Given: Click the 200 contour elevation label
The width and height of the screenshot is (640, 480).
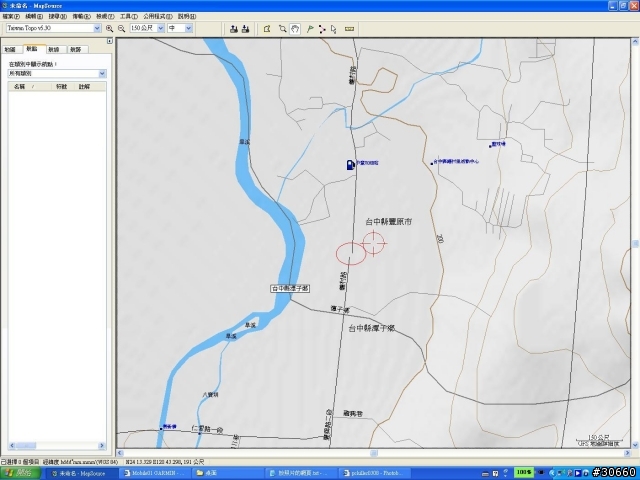Looking at the screenshot, I should coord(440,238).
